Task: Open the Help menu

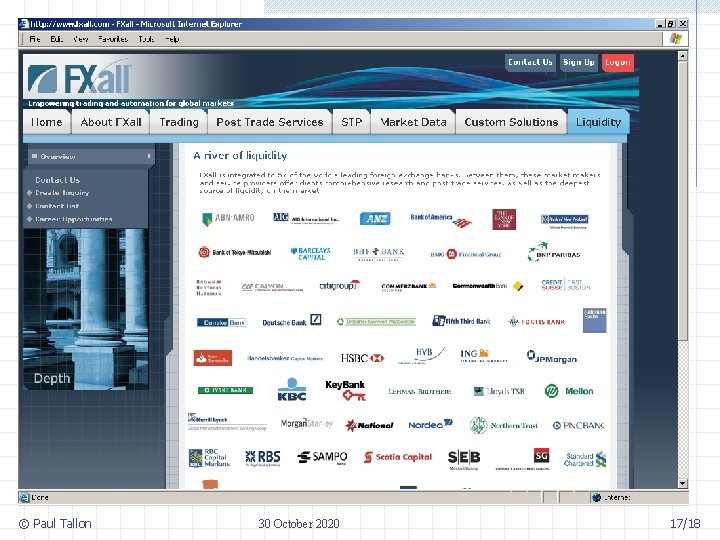Action: (x=172, y=39)
